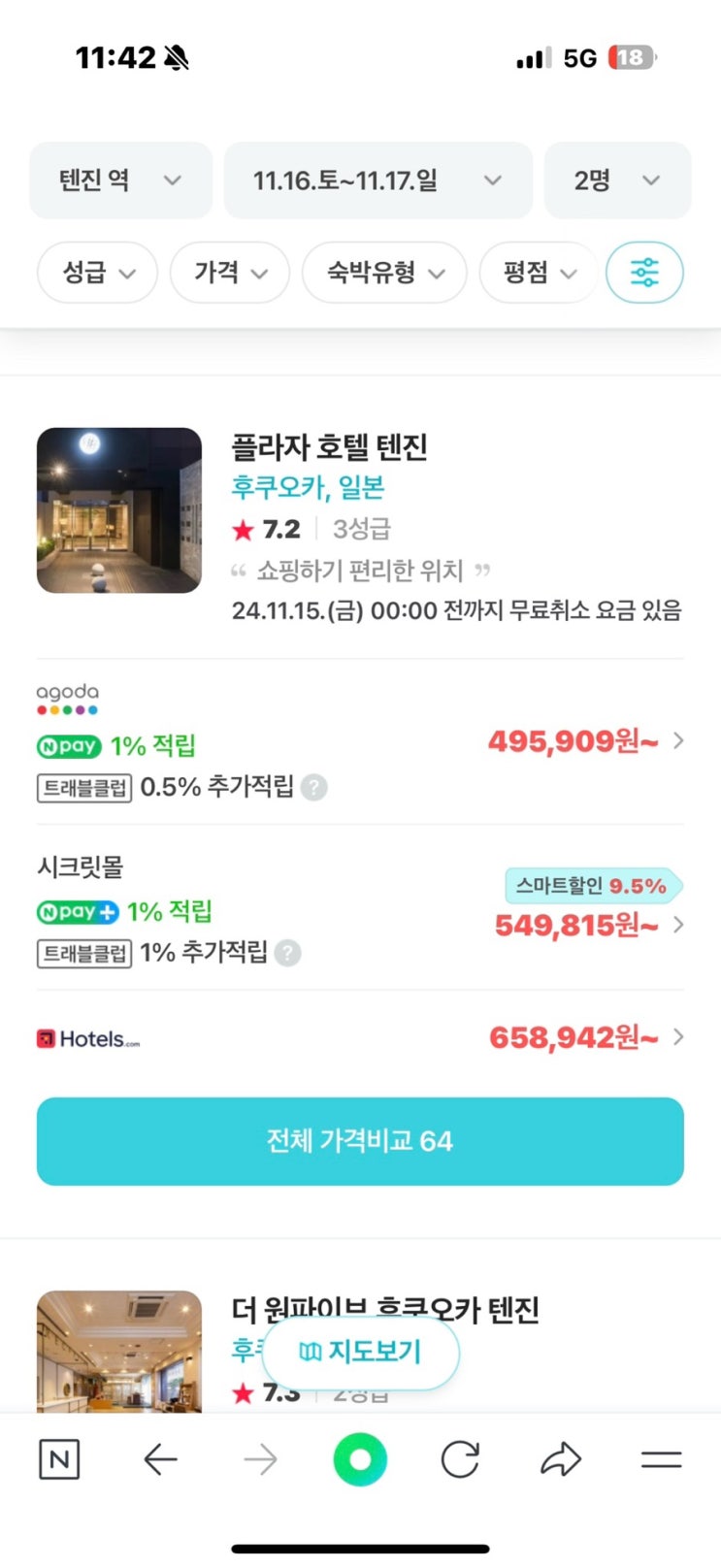Screen dimensions: 721x1568
Task: Tap help icon beside 1% 추가적립
Action: pos(287,953)
